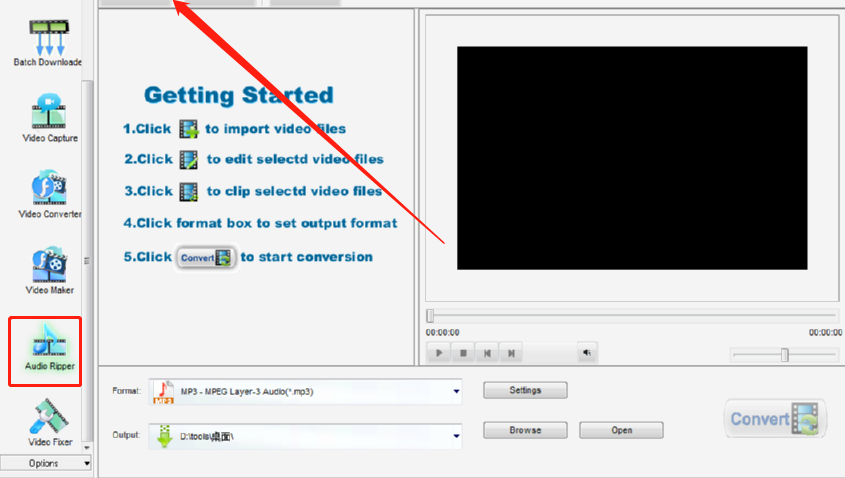Open the Options dropdown menu
Screen dimensions: 845x478
click(46, 463)
